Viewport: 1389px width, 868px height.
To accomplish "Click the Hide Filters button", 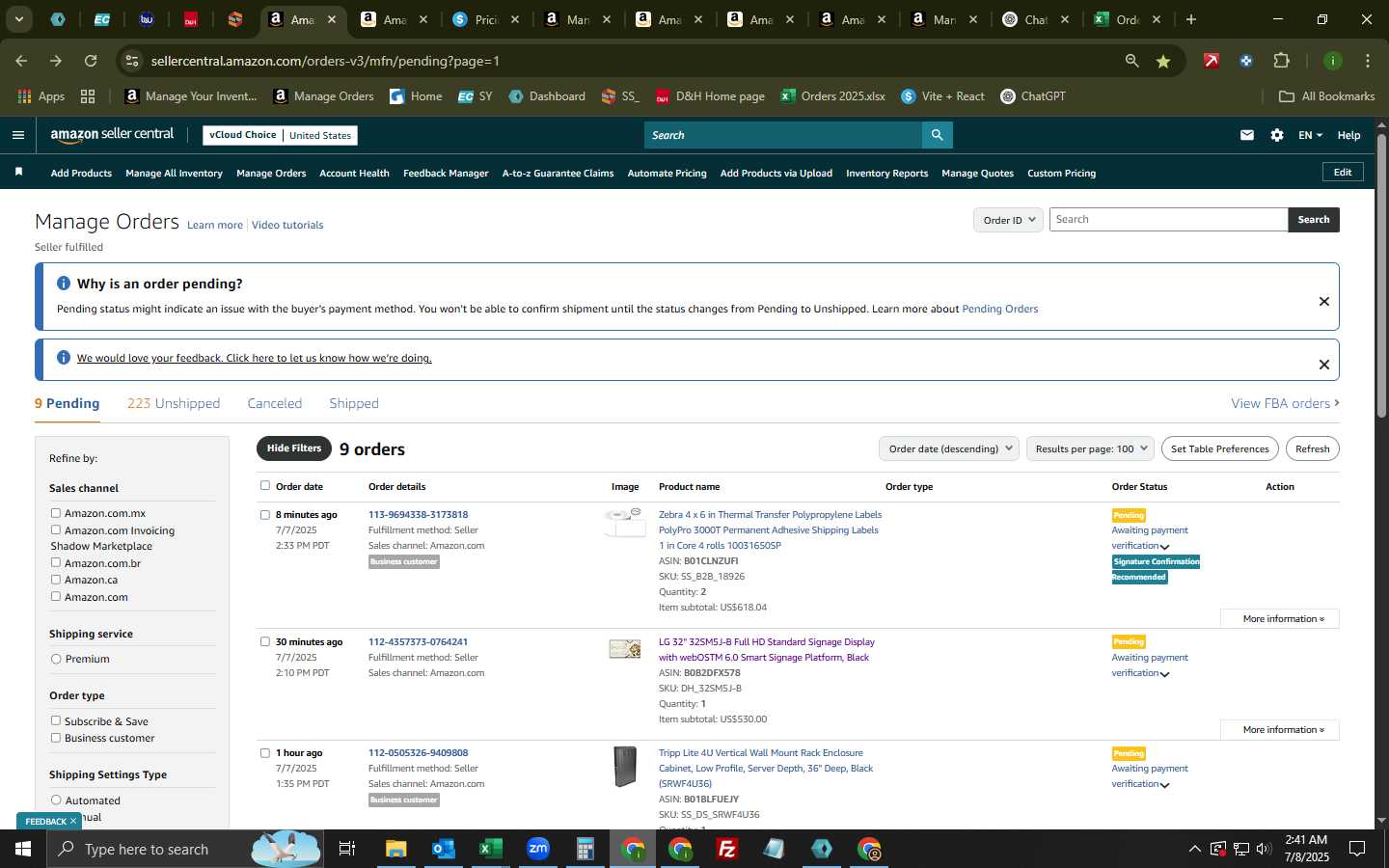I will (294, 448).
